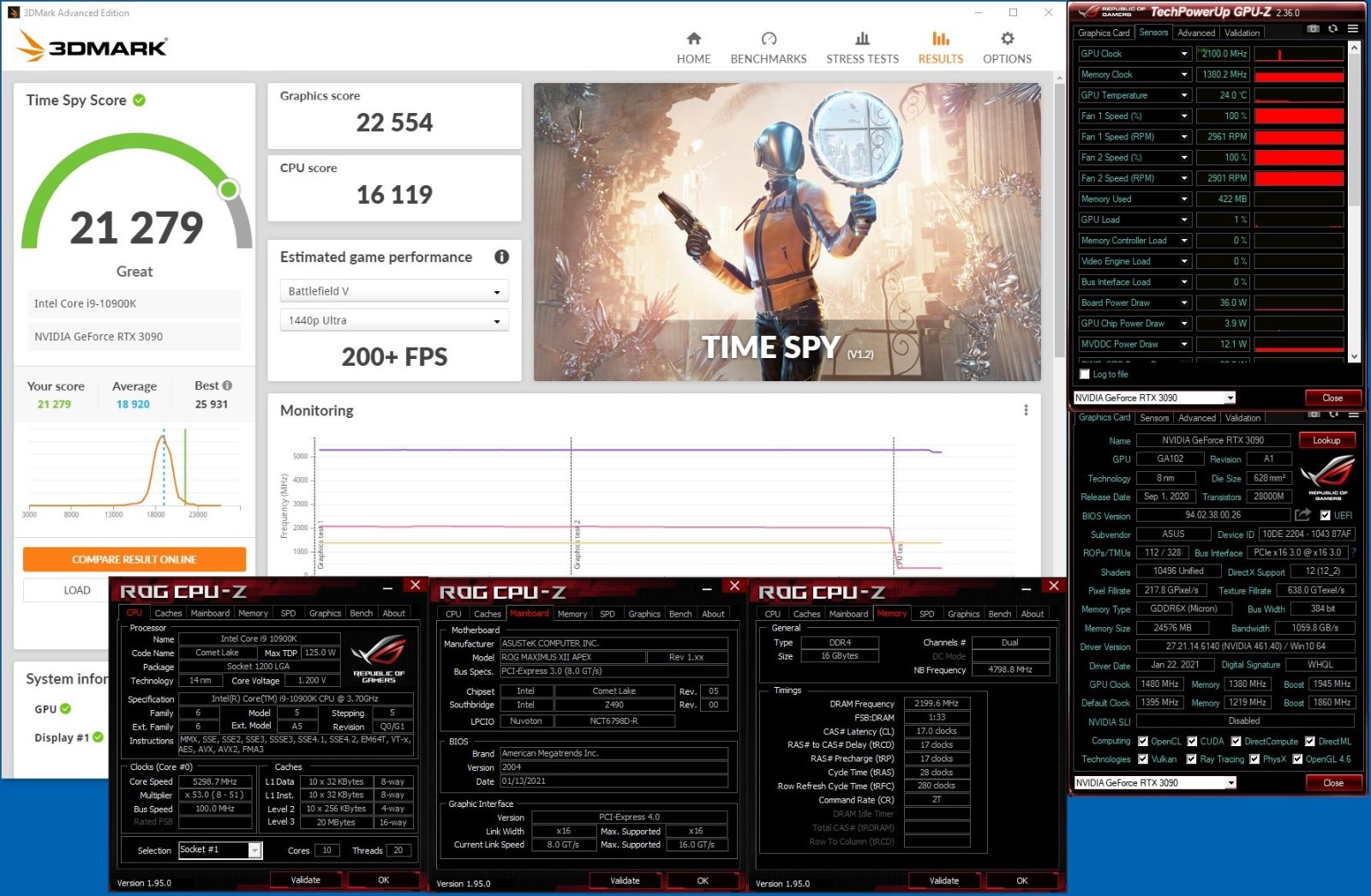Open the Battlefield V game dropdown
1371x896 pixels.
(394, 291)
